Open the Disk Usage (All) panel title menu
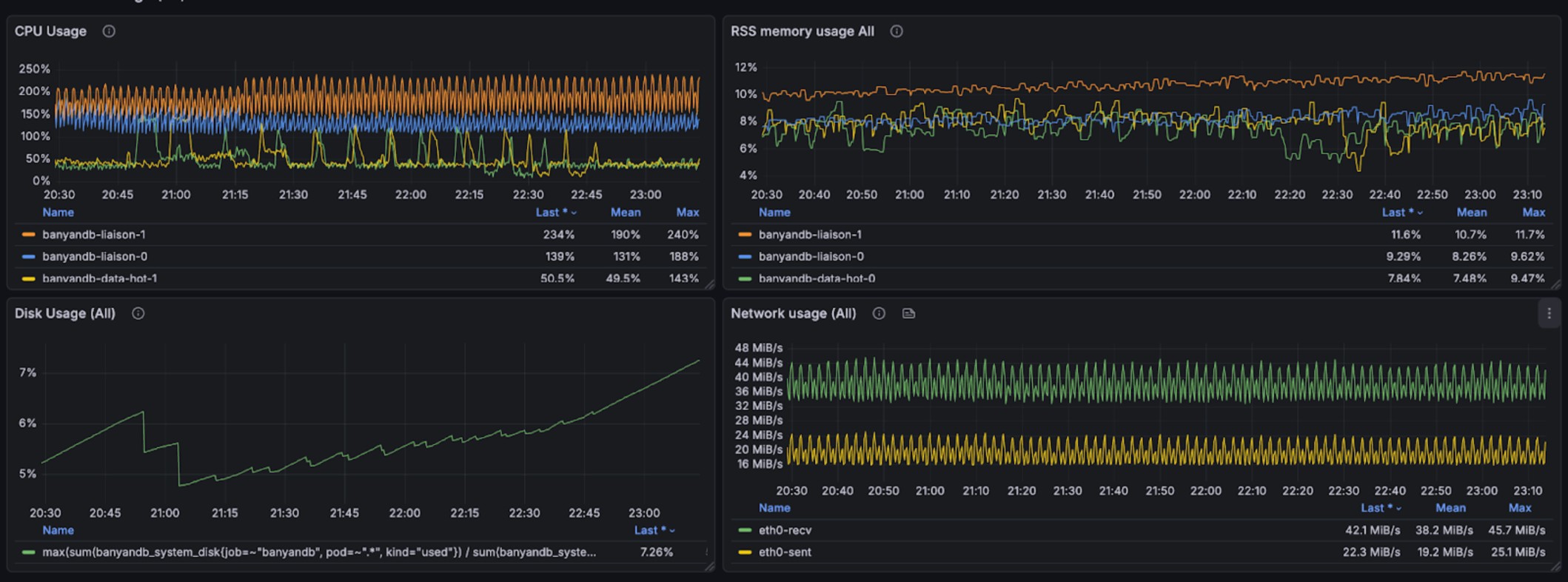Viewport: 1568px width, 582px height. tap(65, 313)
